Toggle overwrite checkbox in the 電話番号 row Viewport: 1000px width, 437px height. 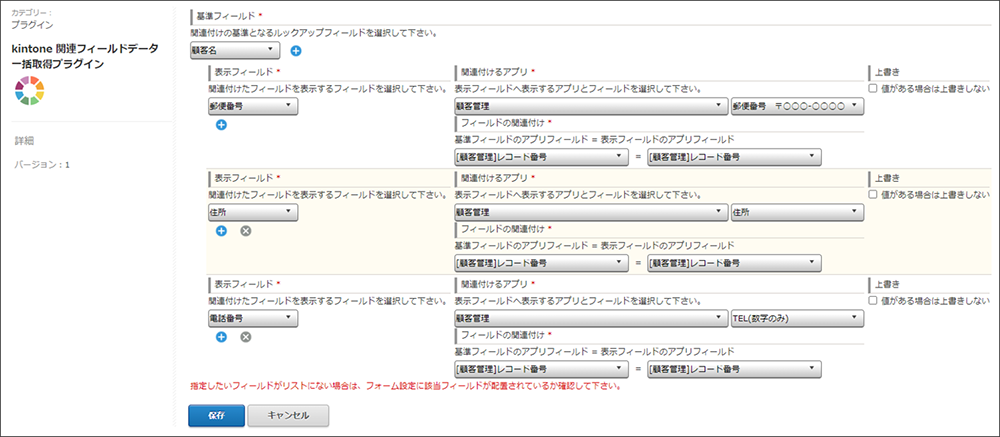click(873, 300)
